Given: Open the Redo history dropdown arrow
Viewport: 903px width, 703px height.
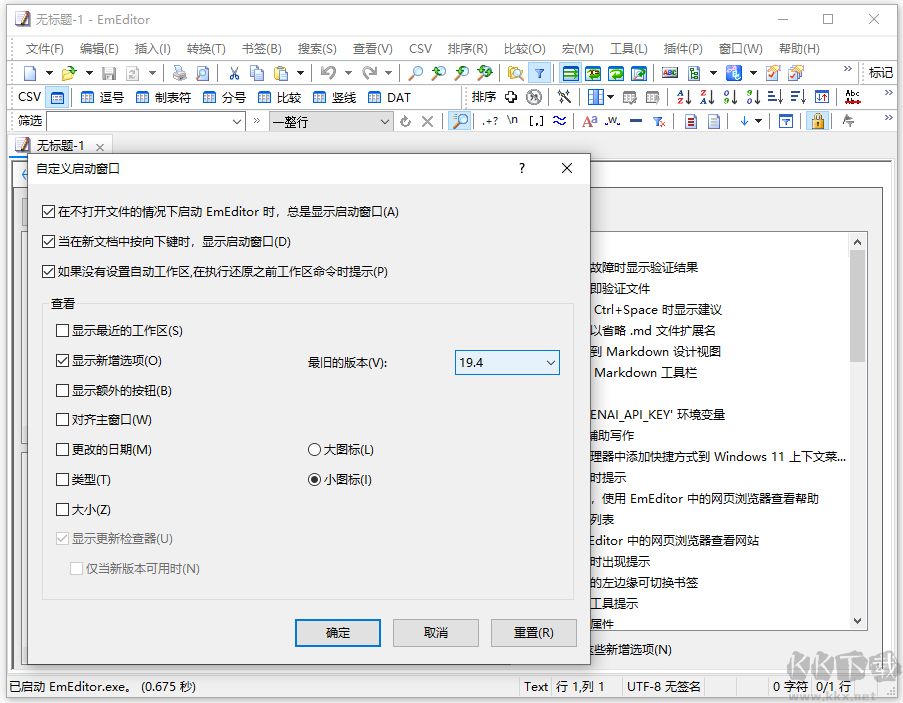Looking at the screenshot, I should click(x=388, y=73).
